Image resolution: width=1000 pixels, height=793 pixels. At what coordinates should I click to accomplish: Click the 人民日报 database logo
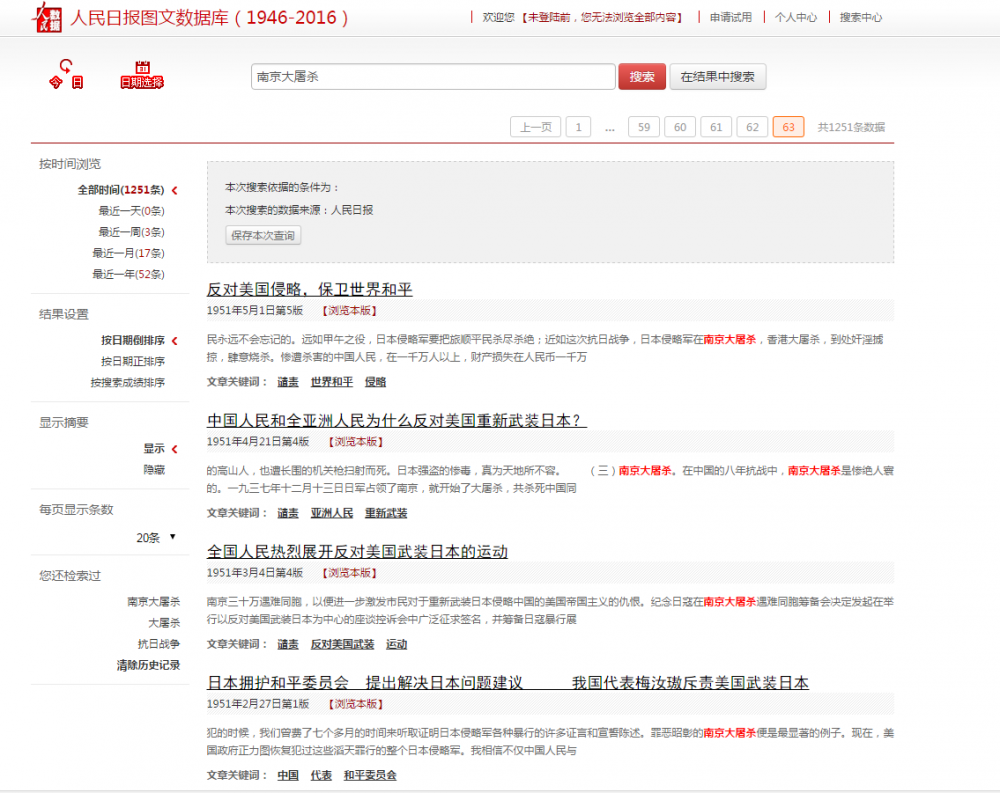tap(47, 17)
